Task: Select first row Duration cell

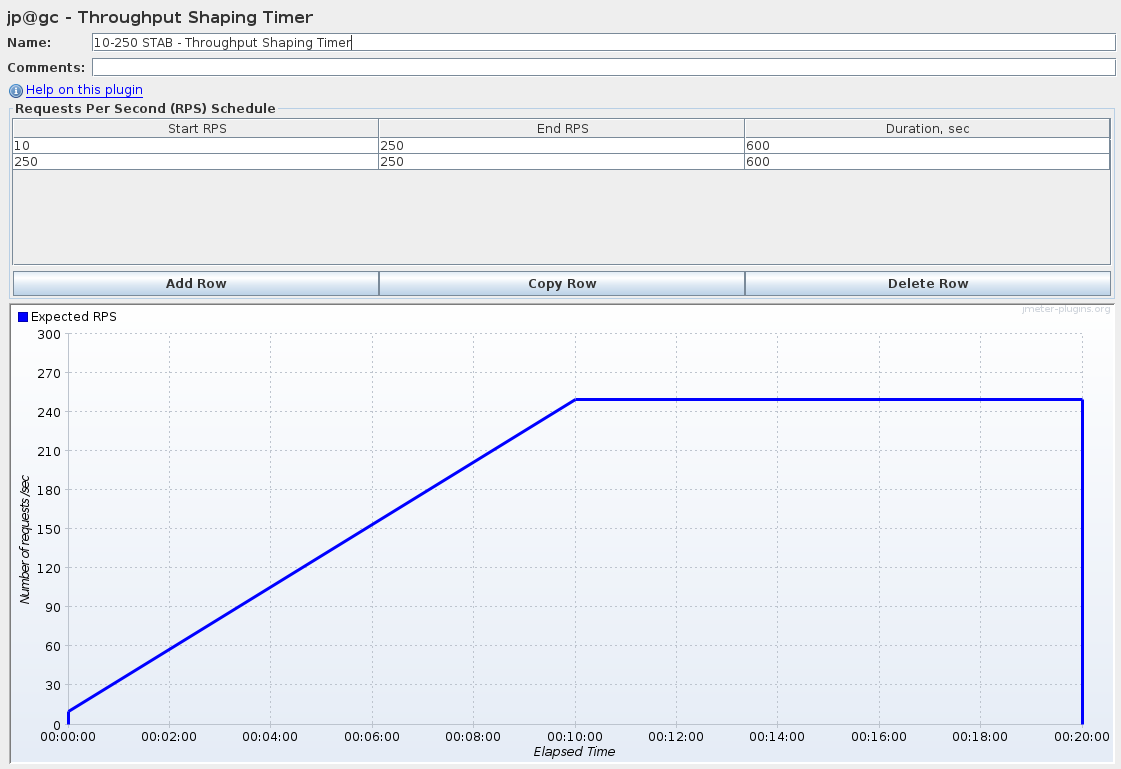Action: (927, 146)
